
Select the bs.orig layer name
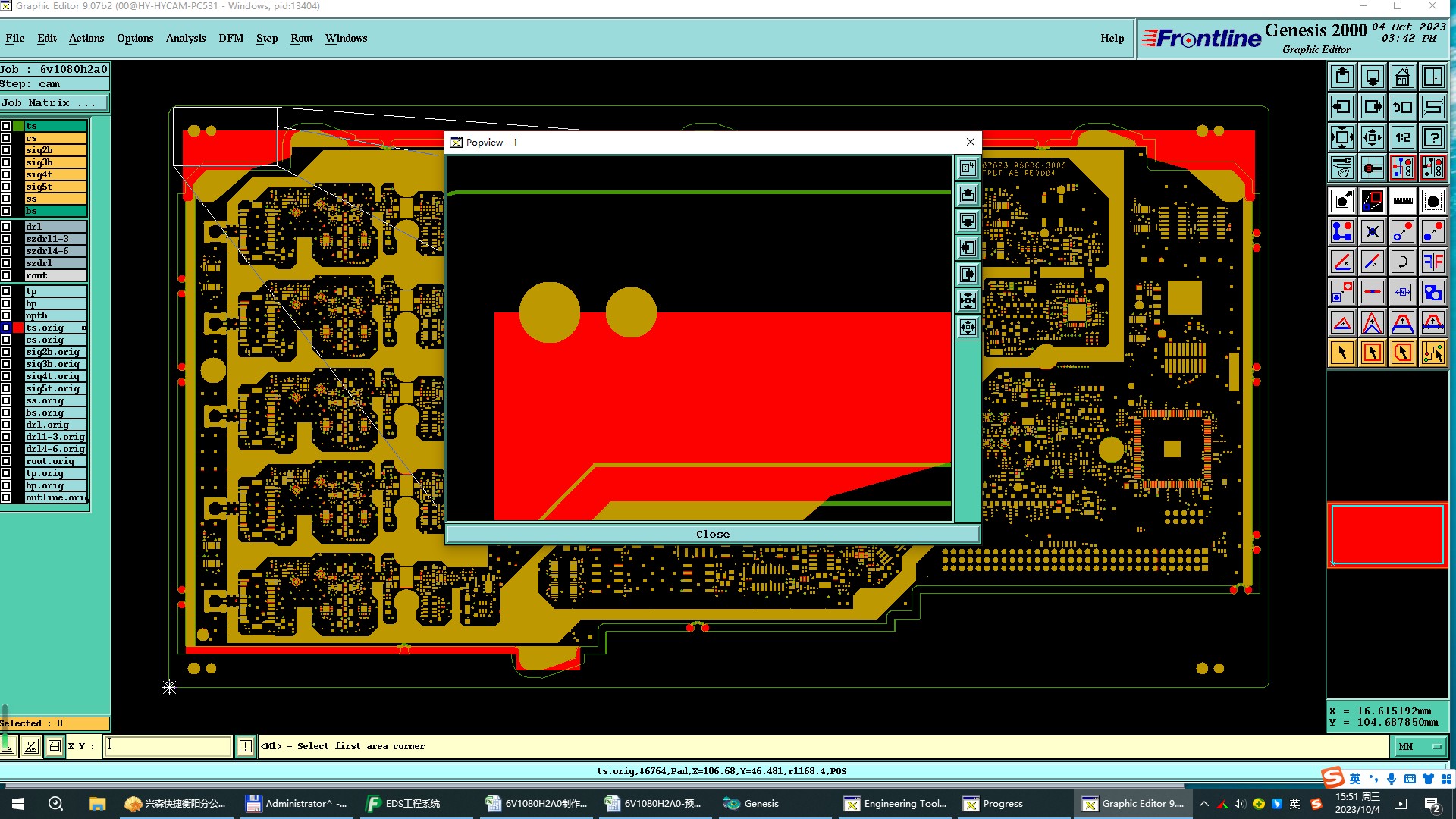pos(56,413)
